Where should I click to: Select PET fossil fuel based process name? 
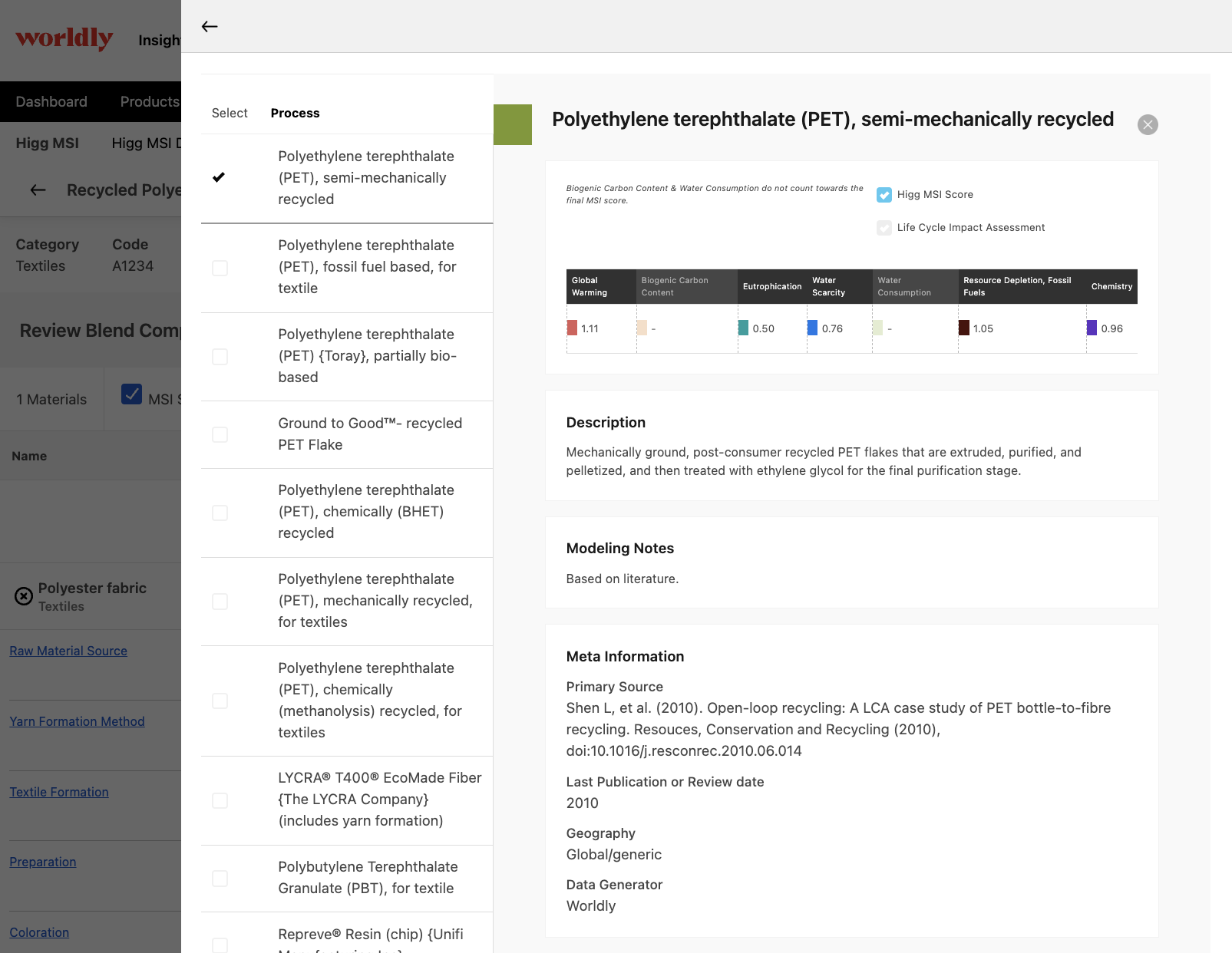[x=367, y=267]
